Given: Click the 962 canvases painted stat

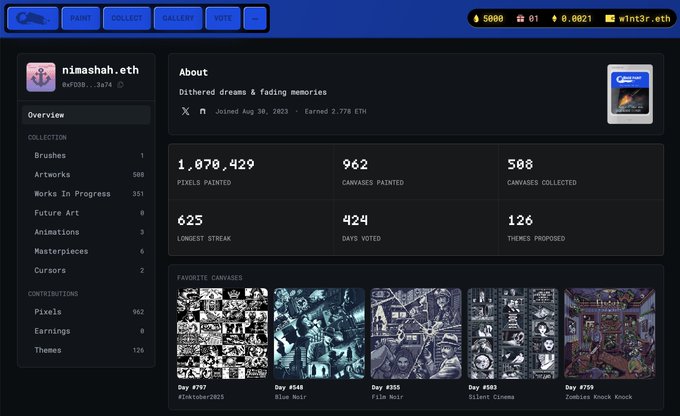Looking at the screenshot, I should tap(416, 172).
